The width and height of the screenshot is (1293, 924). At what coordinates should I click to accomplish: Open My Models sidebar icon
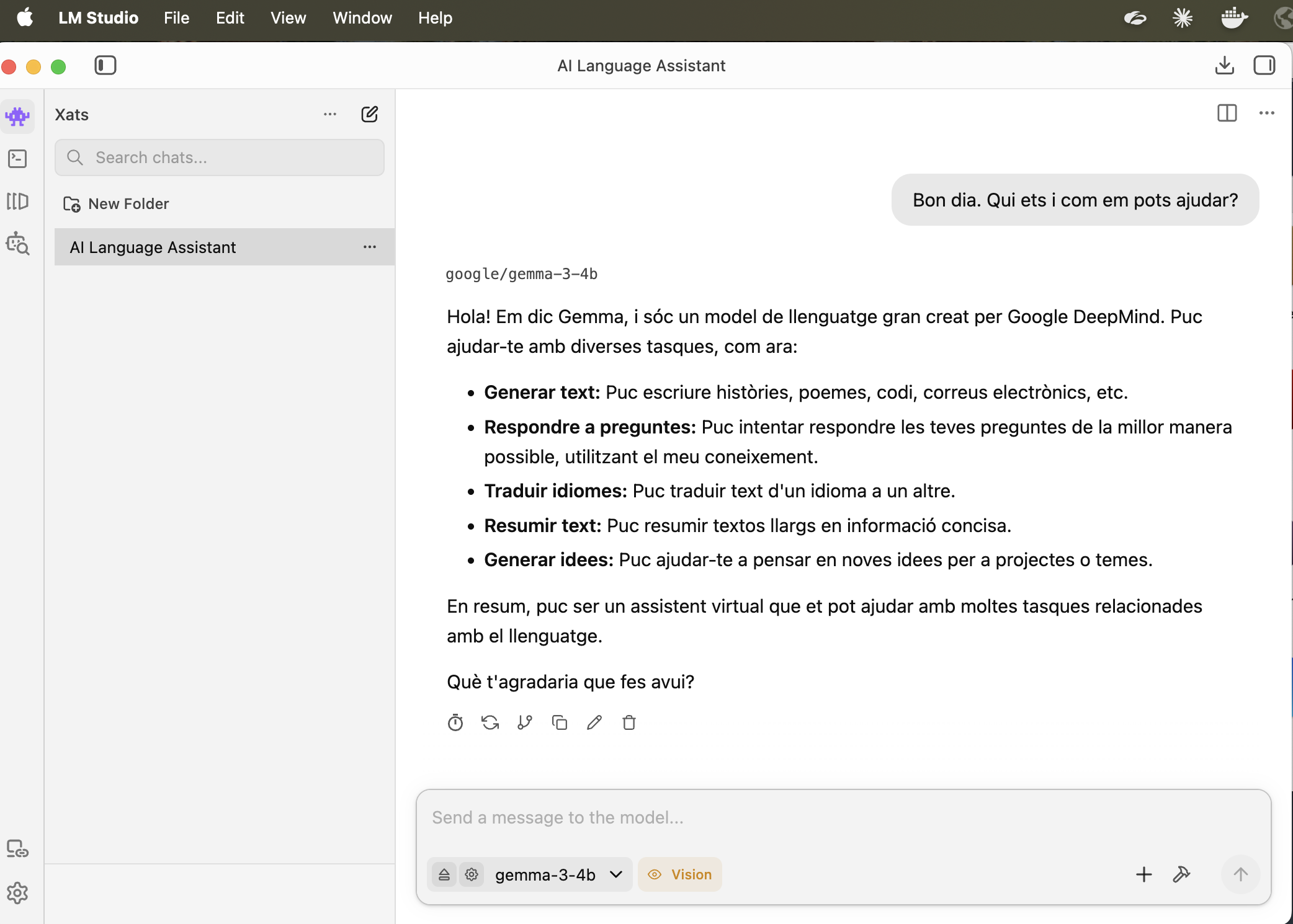coord(17,201)
